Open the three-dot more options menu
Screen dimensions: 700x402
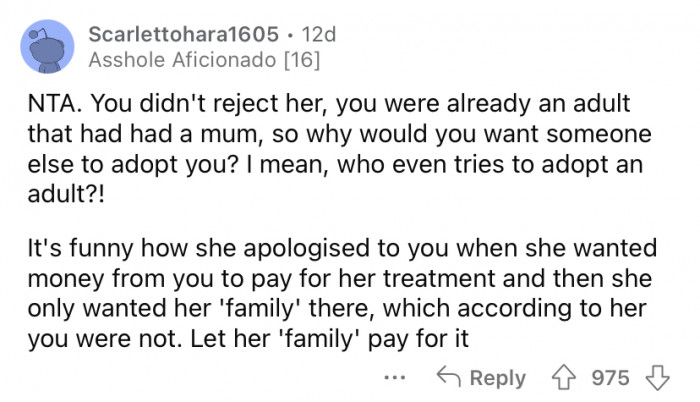coord(394,378)
